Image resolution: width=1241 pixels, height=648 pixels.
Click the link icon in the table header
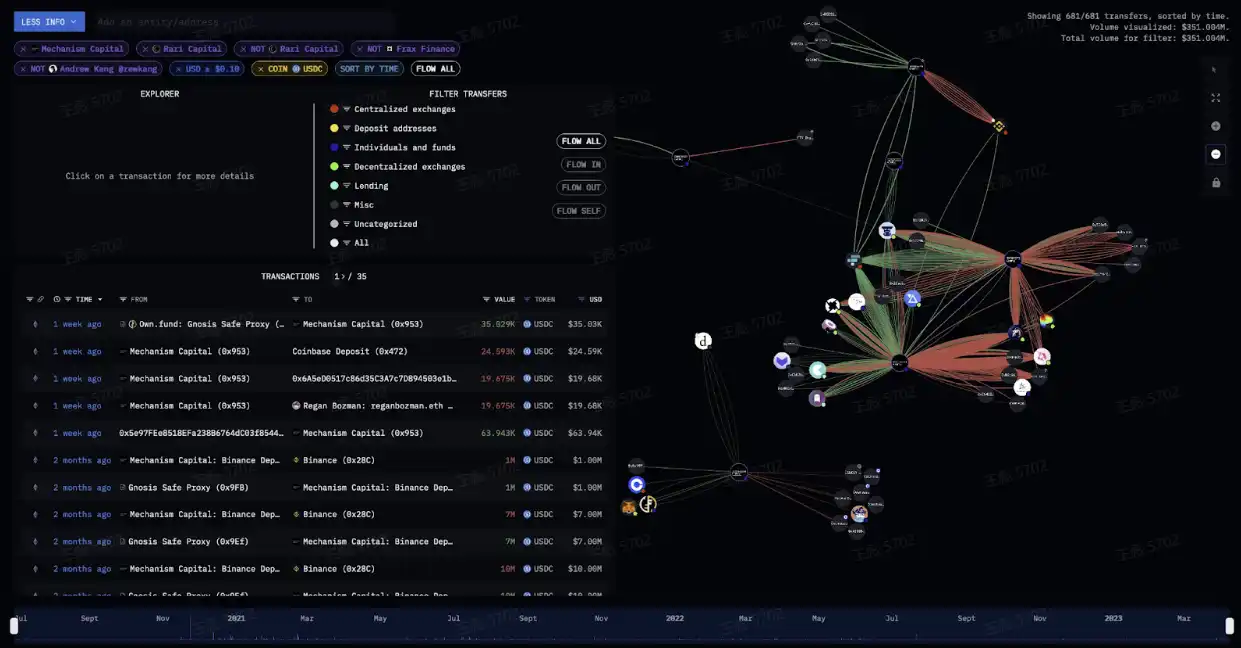coord(40,299)
